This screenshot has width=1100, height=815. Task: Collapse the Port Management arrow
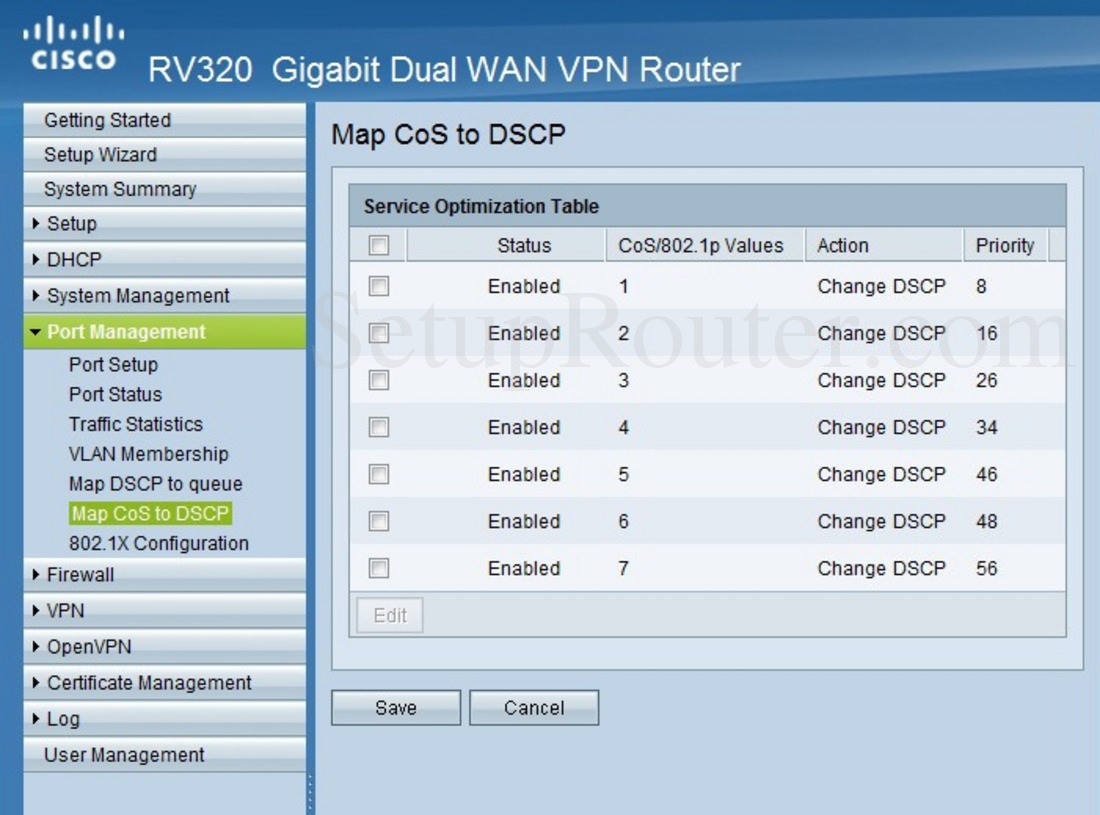click(x=35, y=332)
